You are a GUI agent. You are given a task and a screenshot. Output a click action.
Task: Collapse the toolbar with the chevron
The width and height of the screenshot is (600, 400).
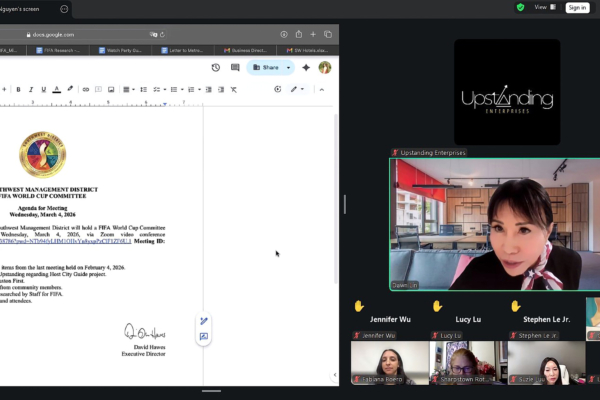(321, 89)
